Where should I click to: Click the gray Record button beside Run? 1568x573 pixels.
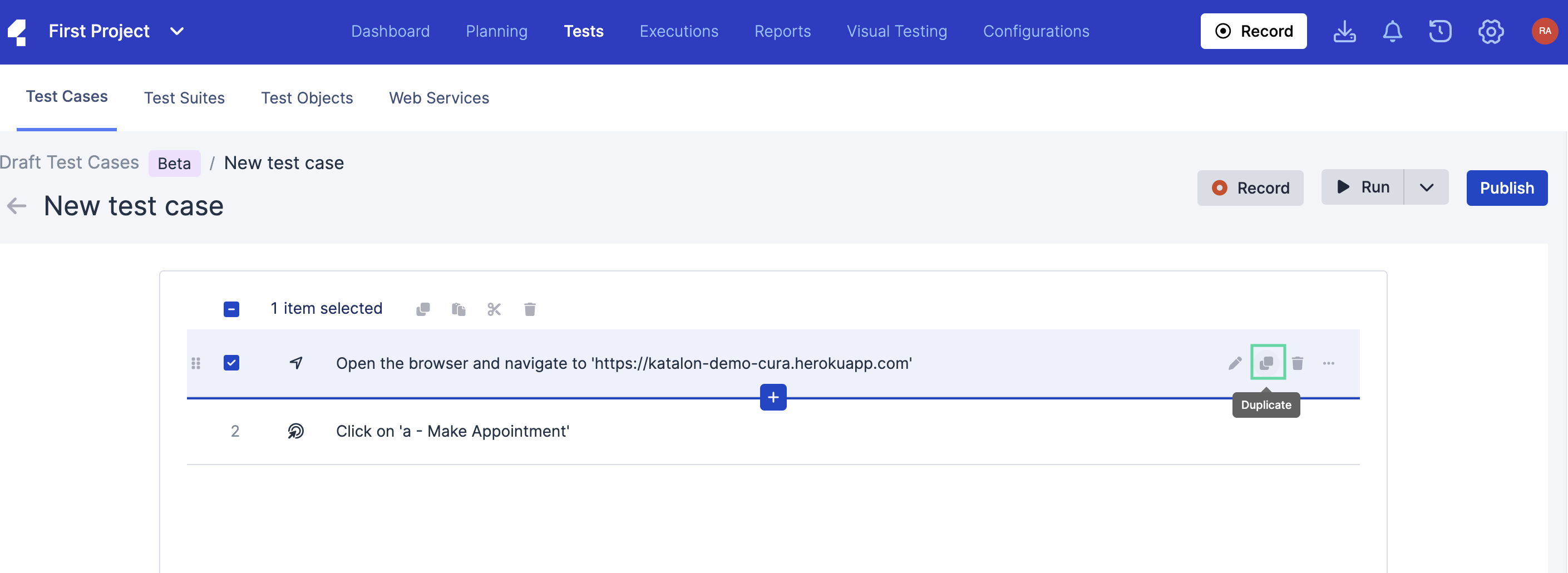click(x=1250, y=188)
